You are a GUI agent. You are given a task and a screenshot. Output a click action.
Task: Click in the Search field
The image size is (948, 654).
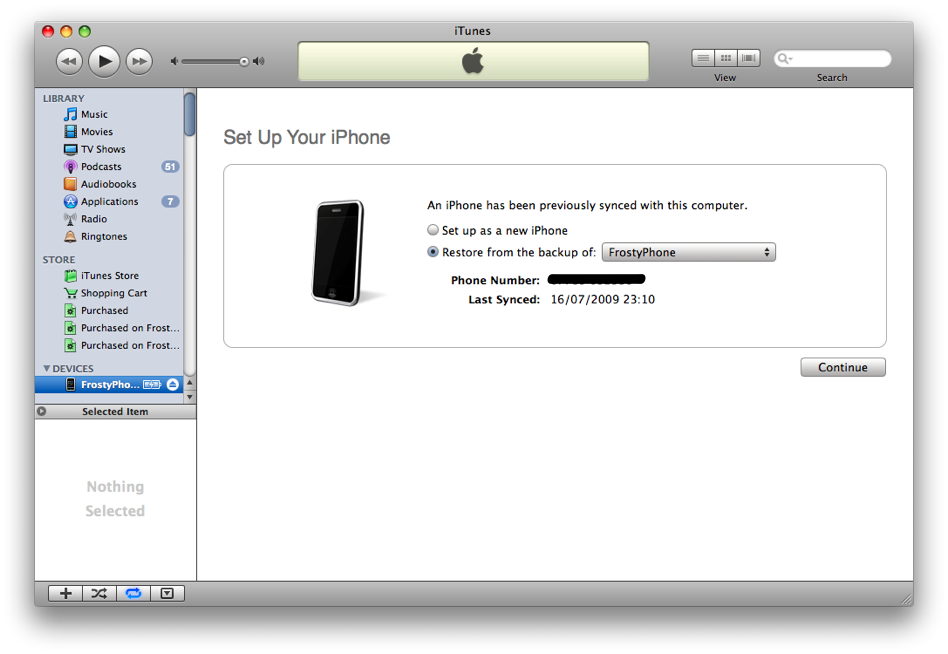point(838,59)
